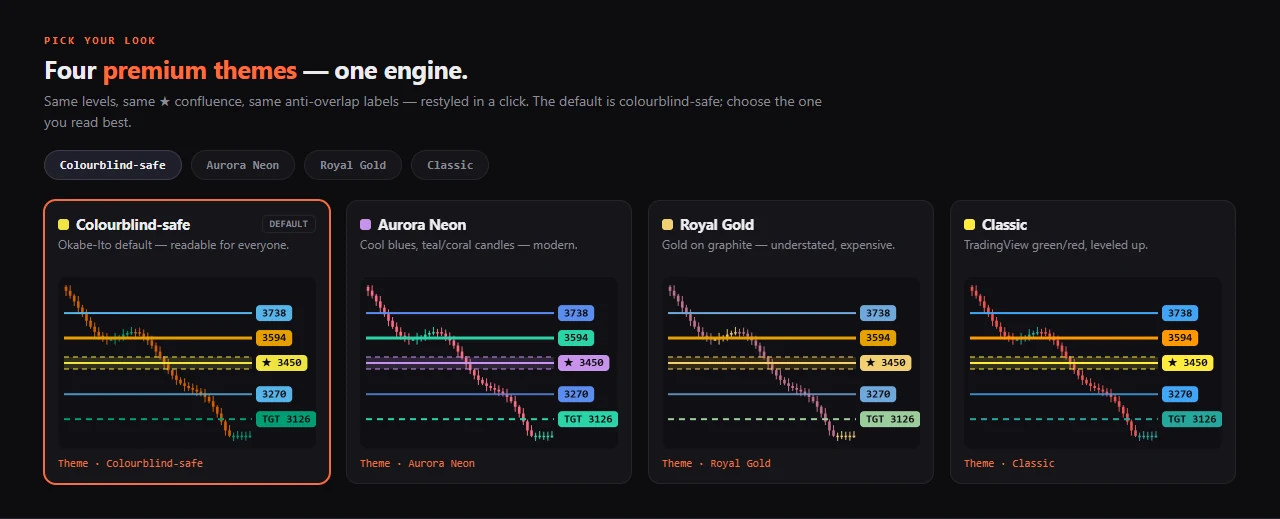Click the TGT 3126 label in the Colourblind-safe chart
Image resolution: width=1280 pixels, height=519 pixels.
point(286,419)
